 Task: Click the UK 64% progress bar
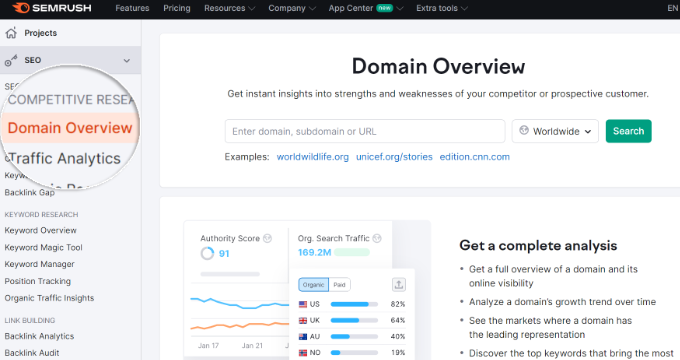coord(354,321)
